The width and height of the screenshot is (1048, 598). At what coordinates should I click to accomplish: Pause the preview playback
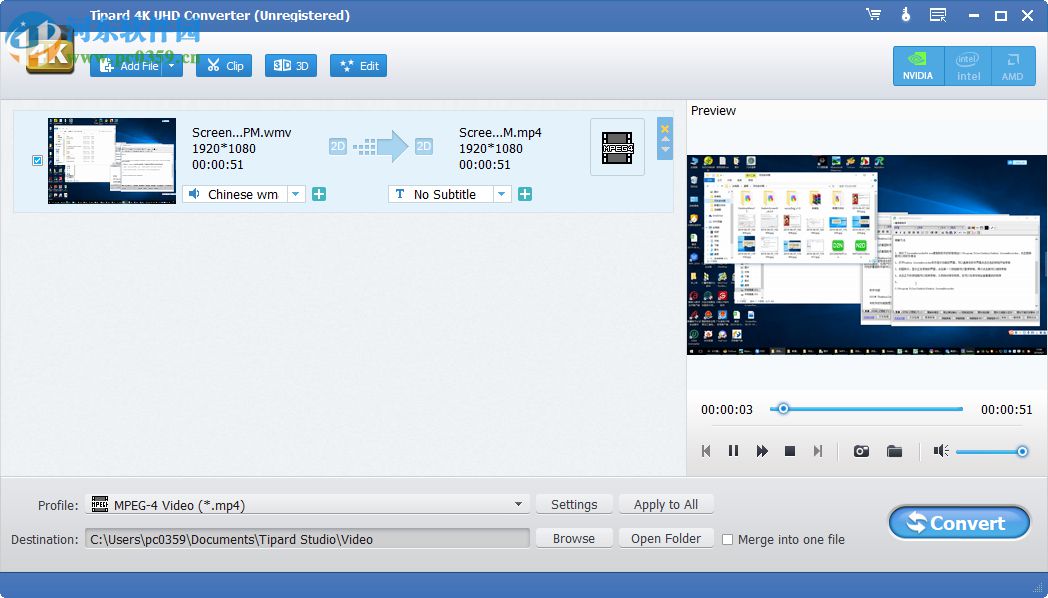tap(734, 451)
